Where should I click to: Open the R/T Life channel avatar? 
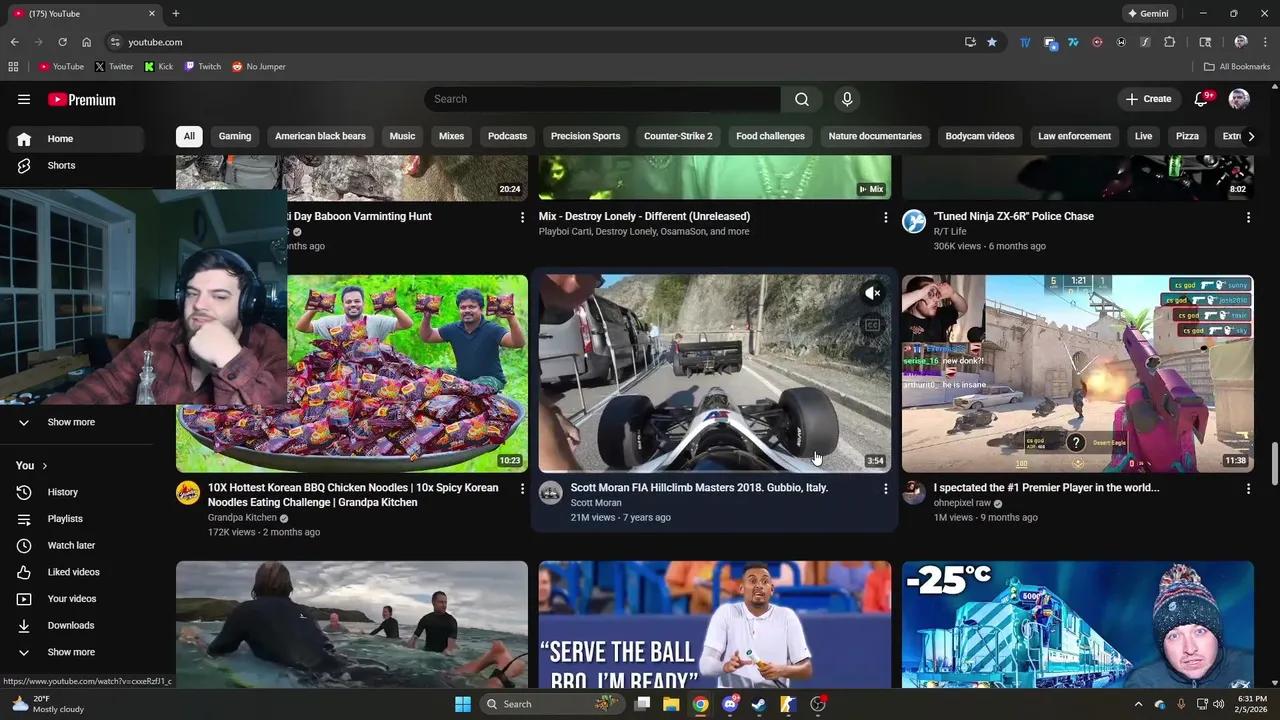914,221
